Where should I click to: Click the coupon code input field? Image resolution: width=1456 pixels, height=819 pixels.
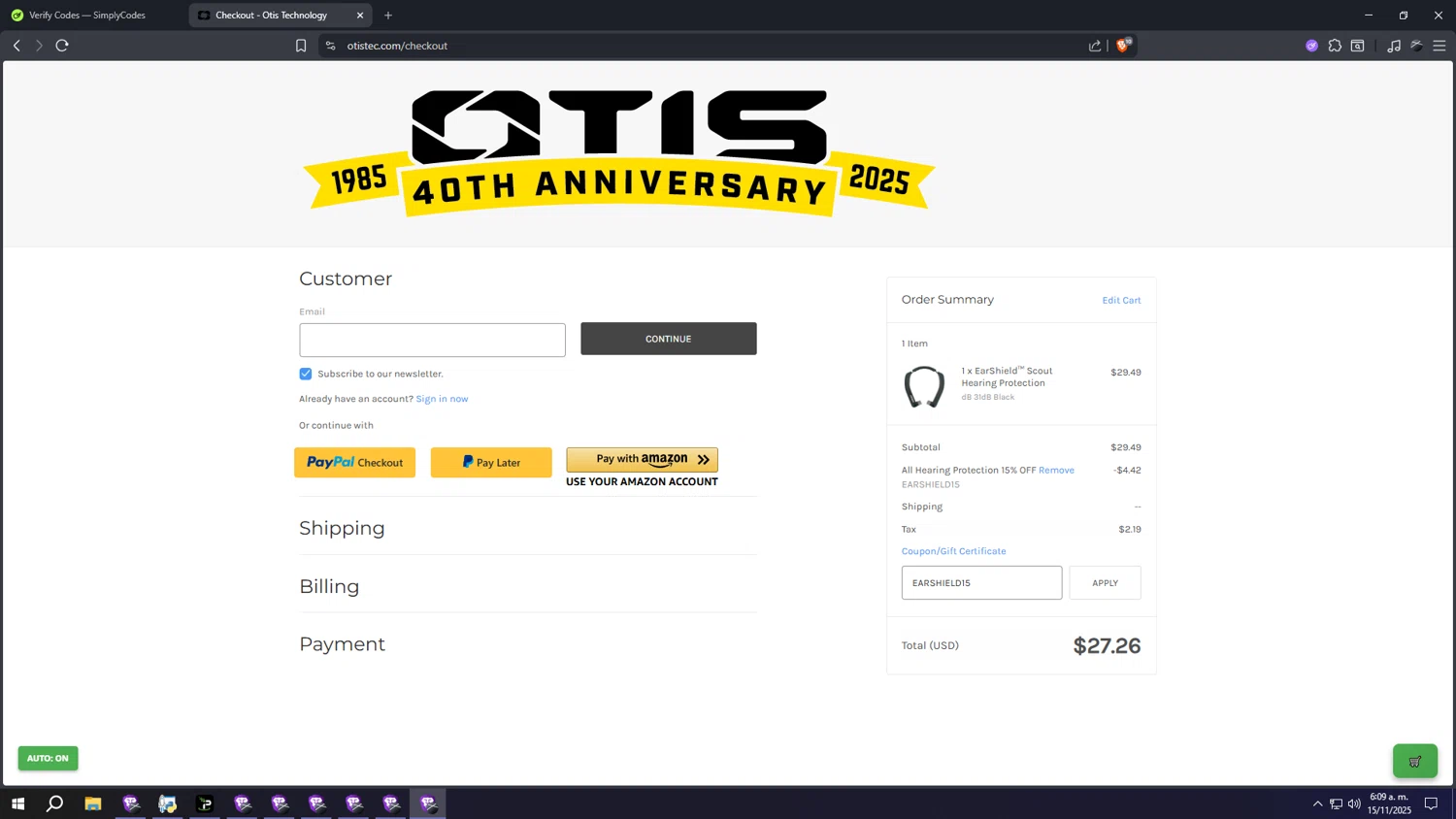click(x=981, y=582)
